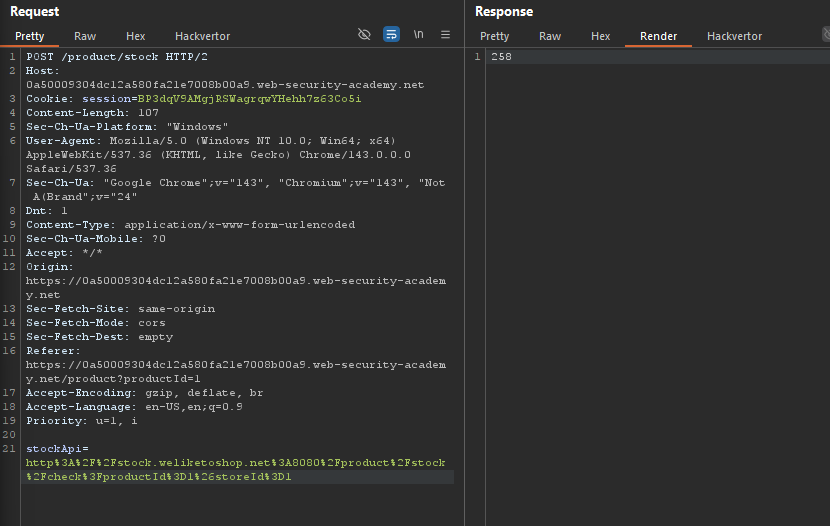Click the session cookie value

[249, 99]
